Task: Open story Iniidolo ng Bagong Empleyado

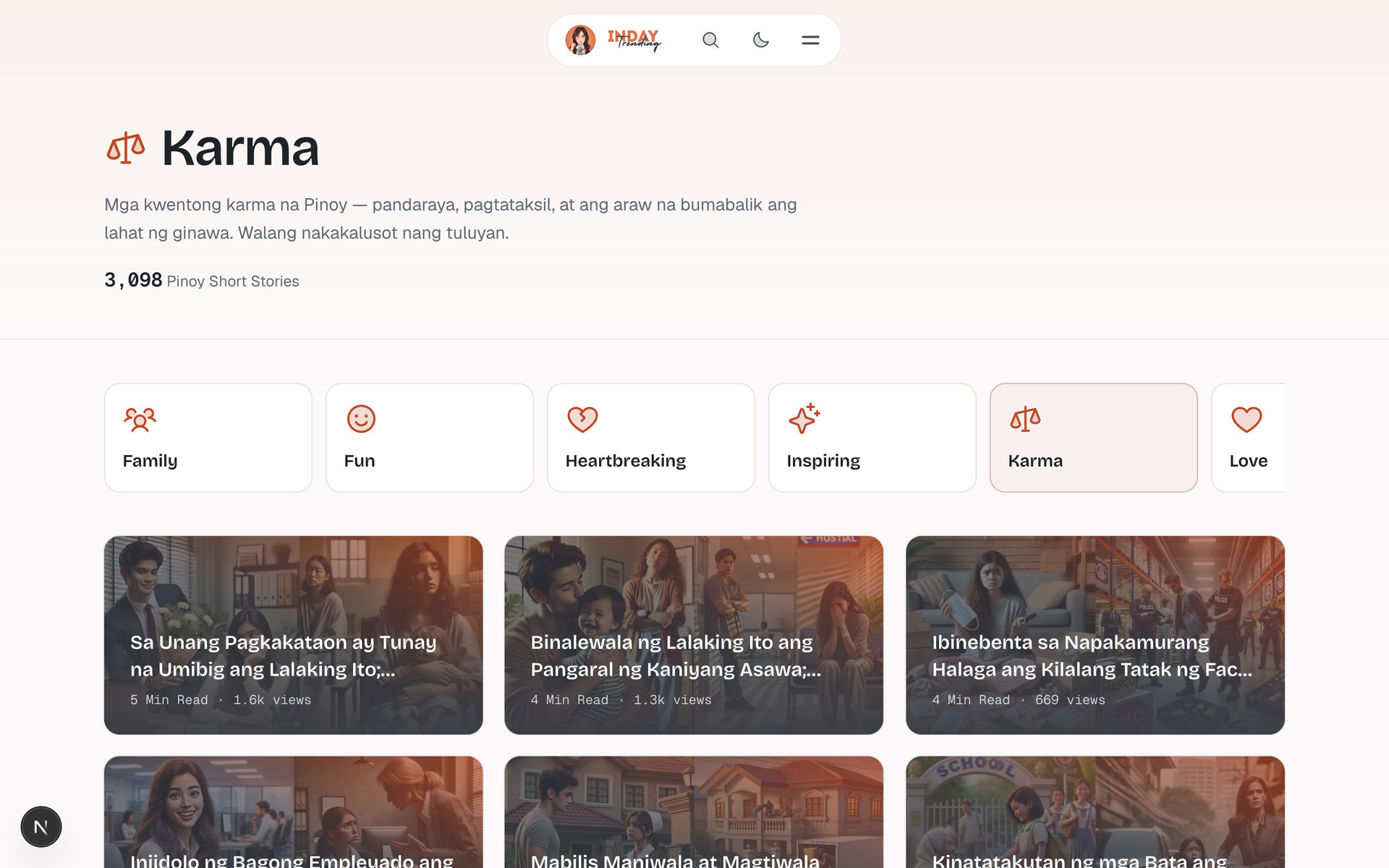Action: click(294, 812)
